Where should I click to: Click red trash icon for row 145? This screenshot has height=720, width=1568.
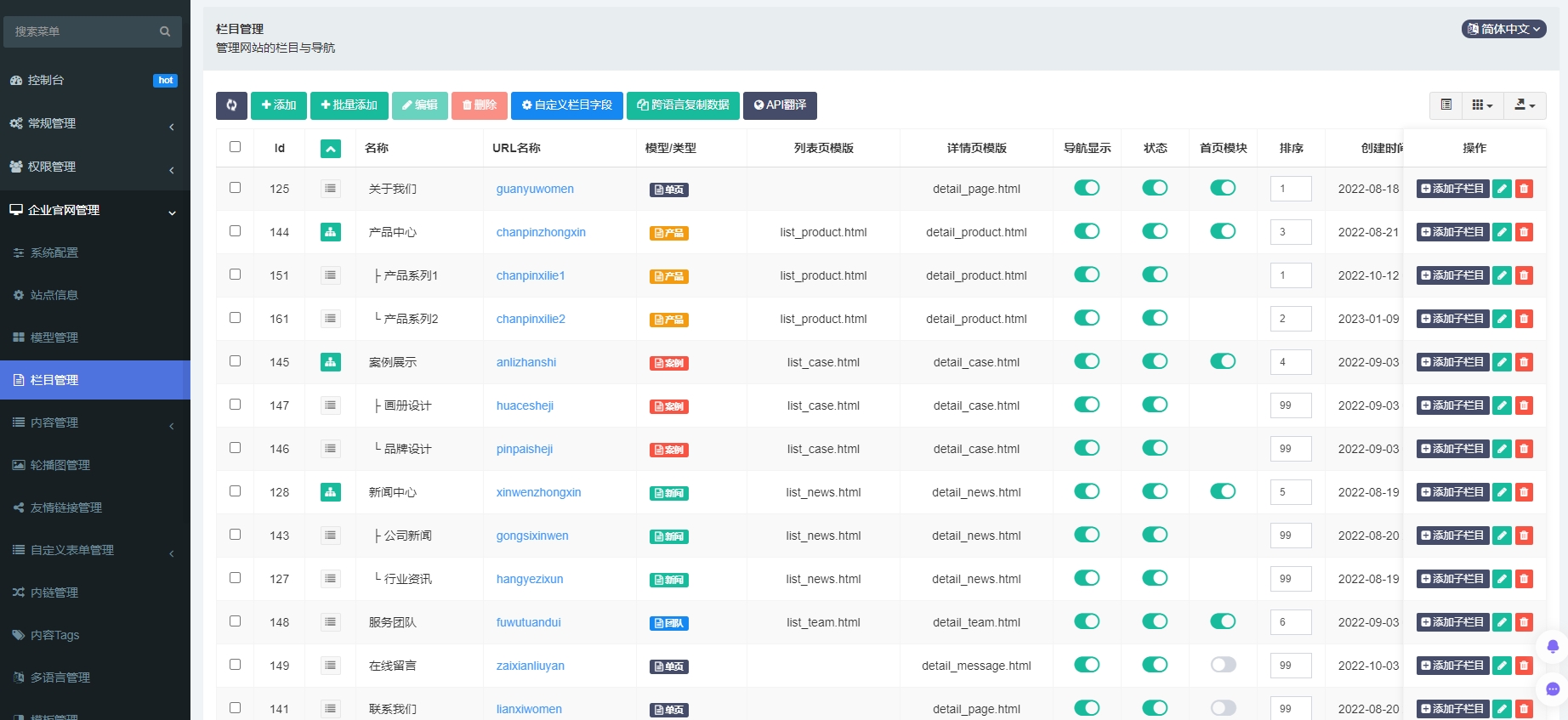pos(1524,362)
